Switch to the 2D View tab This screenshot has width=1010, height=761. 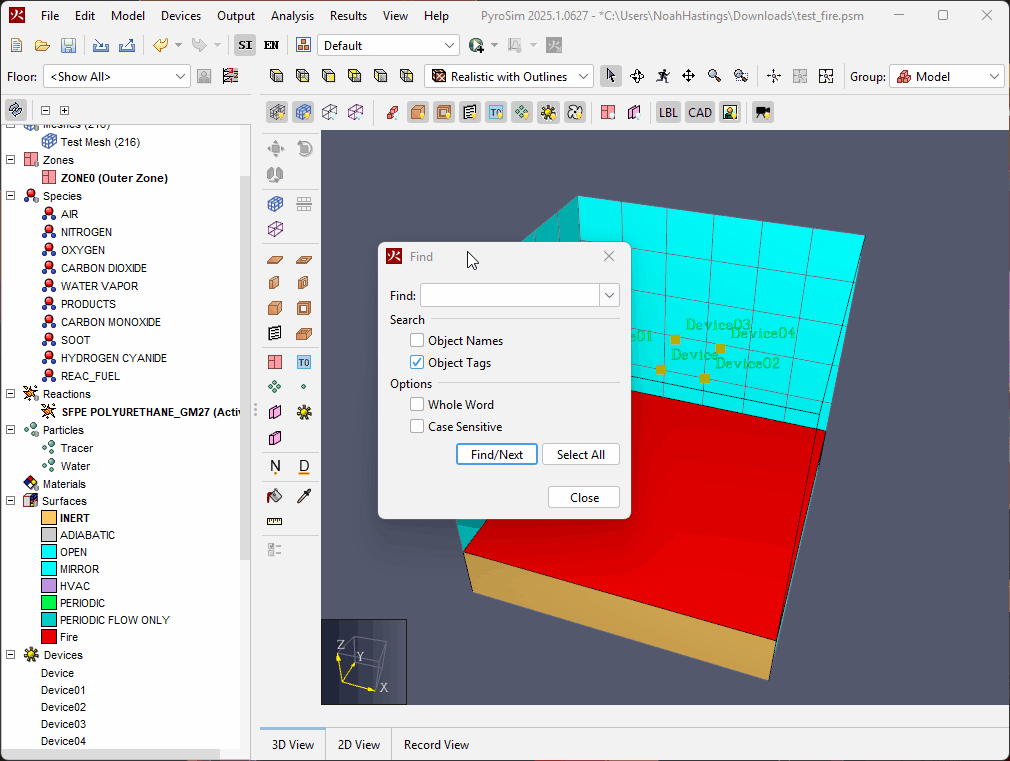pos(359,744)
